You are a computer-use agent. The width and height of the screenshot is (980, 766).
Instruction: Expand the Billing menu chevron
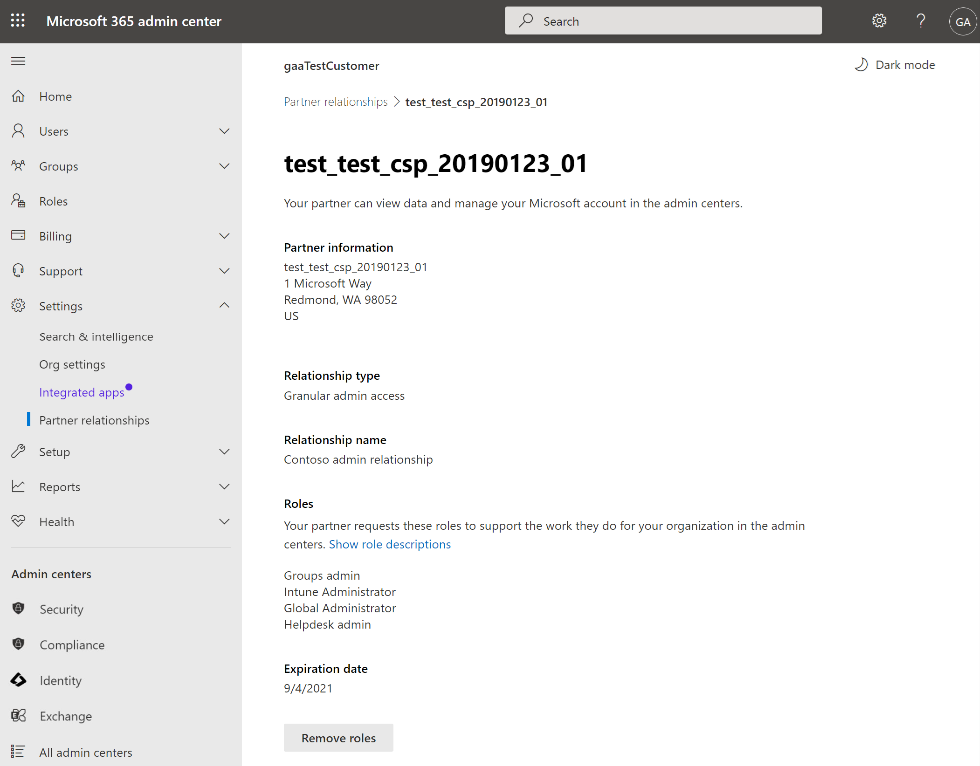pos(224,236)
